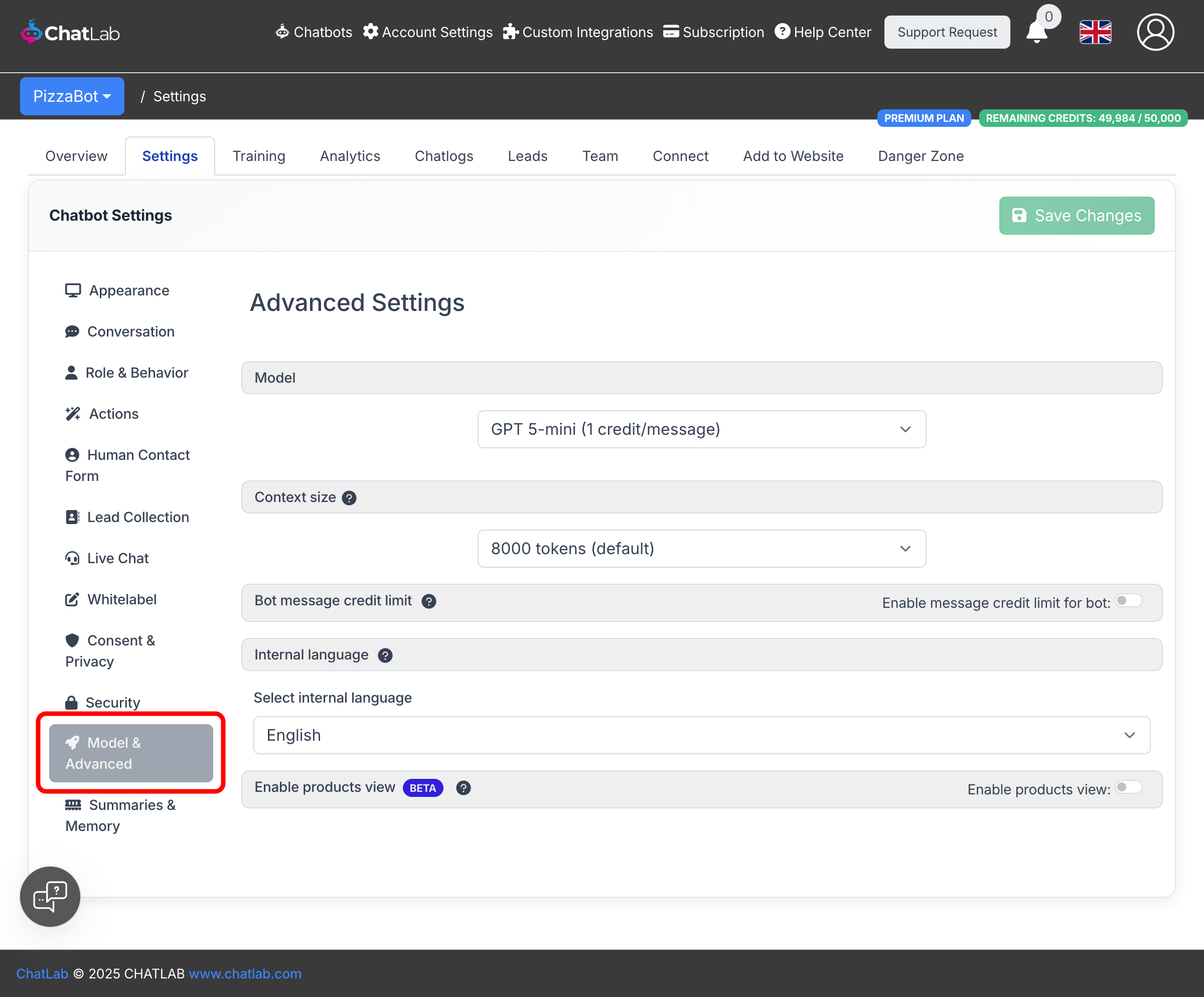Toggle Enable products view switch
Image resolution: width=1204 pixels, height=997 pixels.
pos(1128,787)
